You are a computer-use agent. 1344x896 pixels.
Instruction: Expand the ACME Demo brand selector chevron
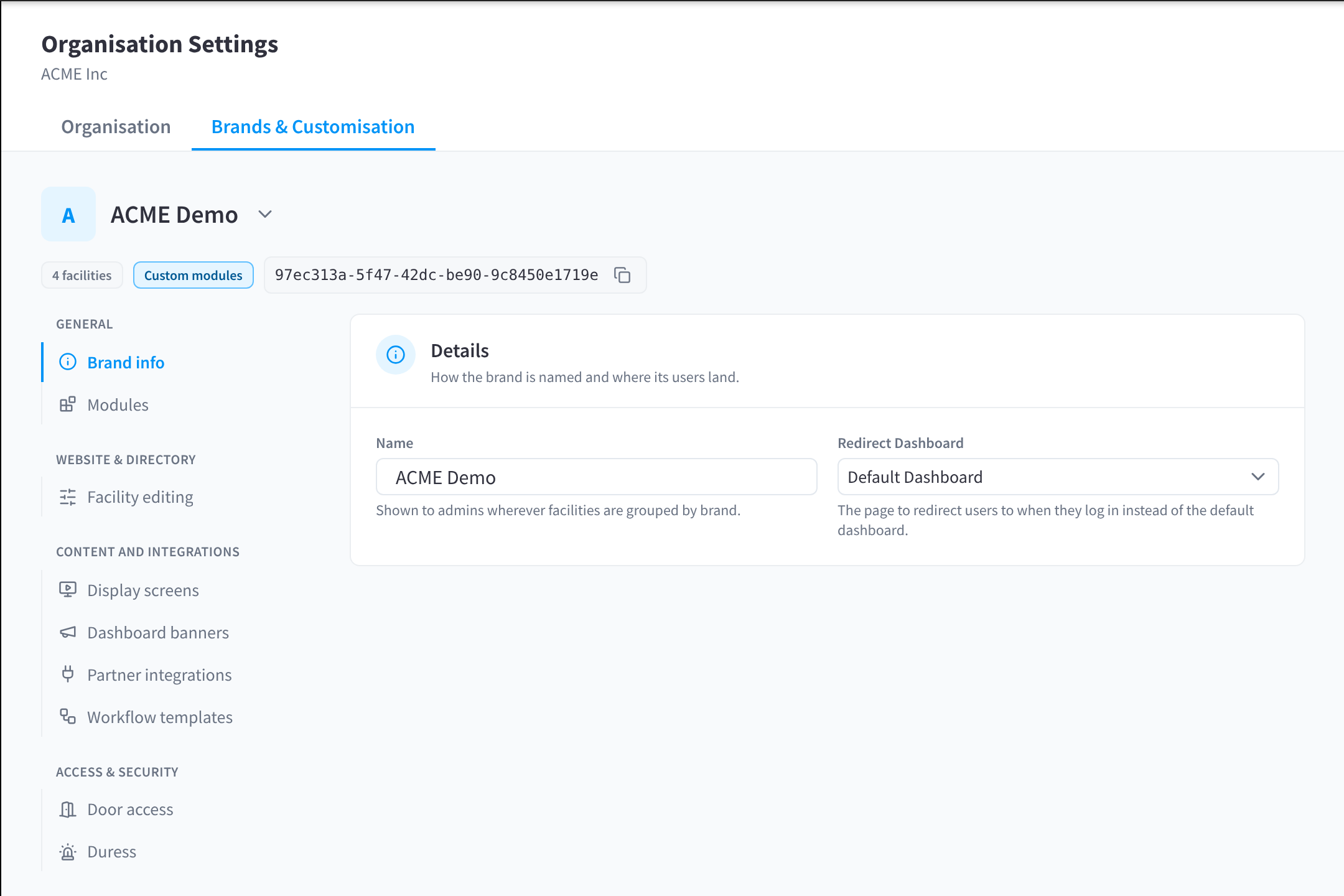coord(265,214)
